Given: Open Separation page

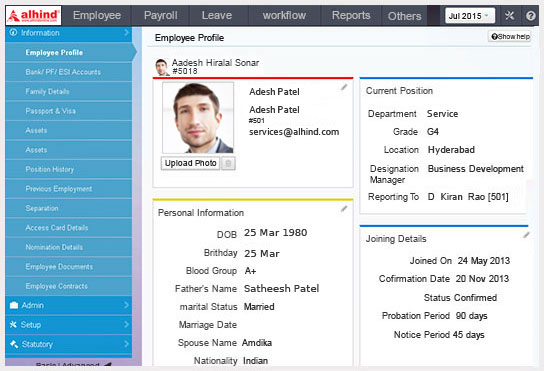Looking at the screenshot, I should coord(69,208).
